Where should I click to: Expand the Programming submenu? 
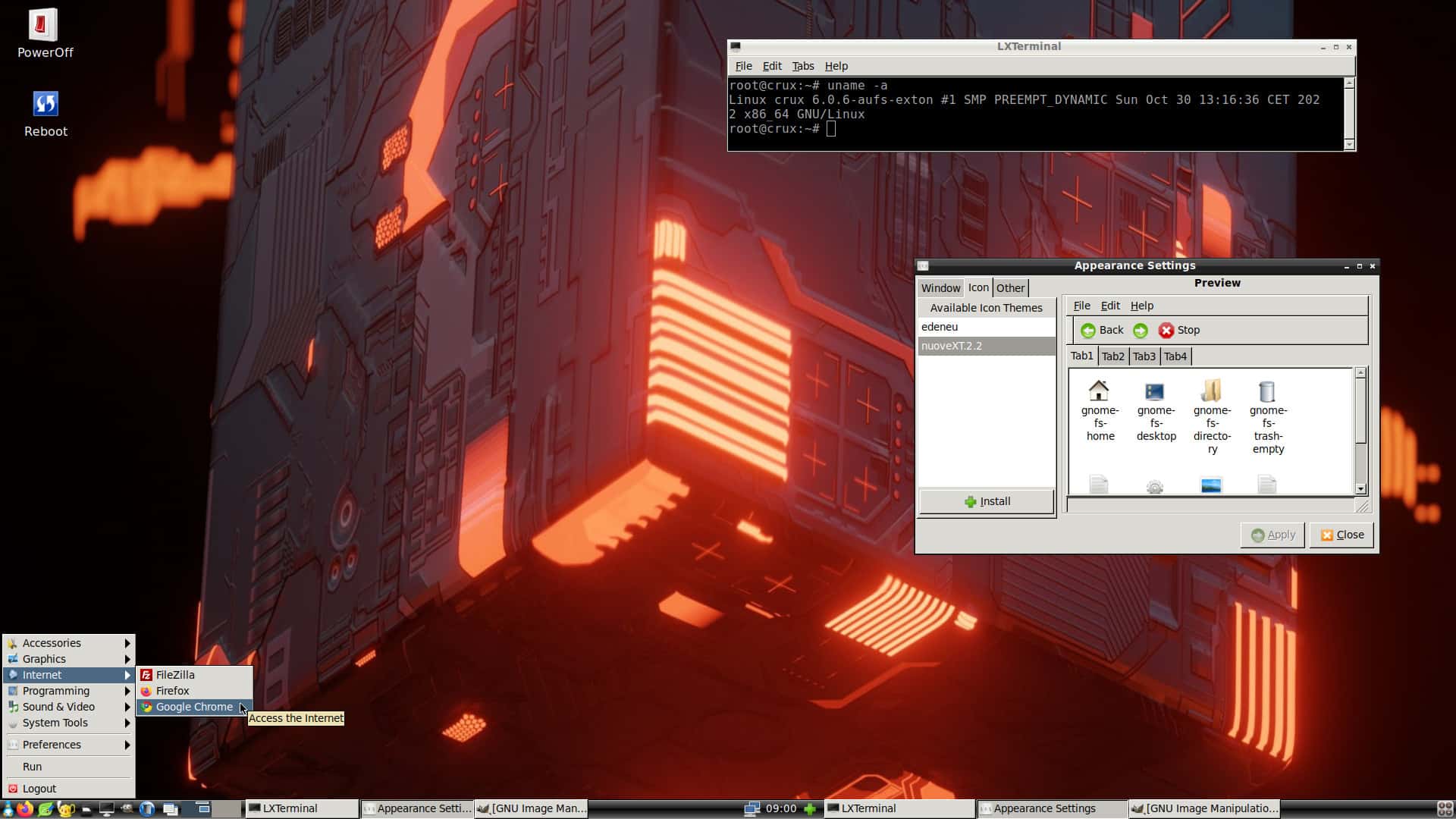tap(69, 691)
